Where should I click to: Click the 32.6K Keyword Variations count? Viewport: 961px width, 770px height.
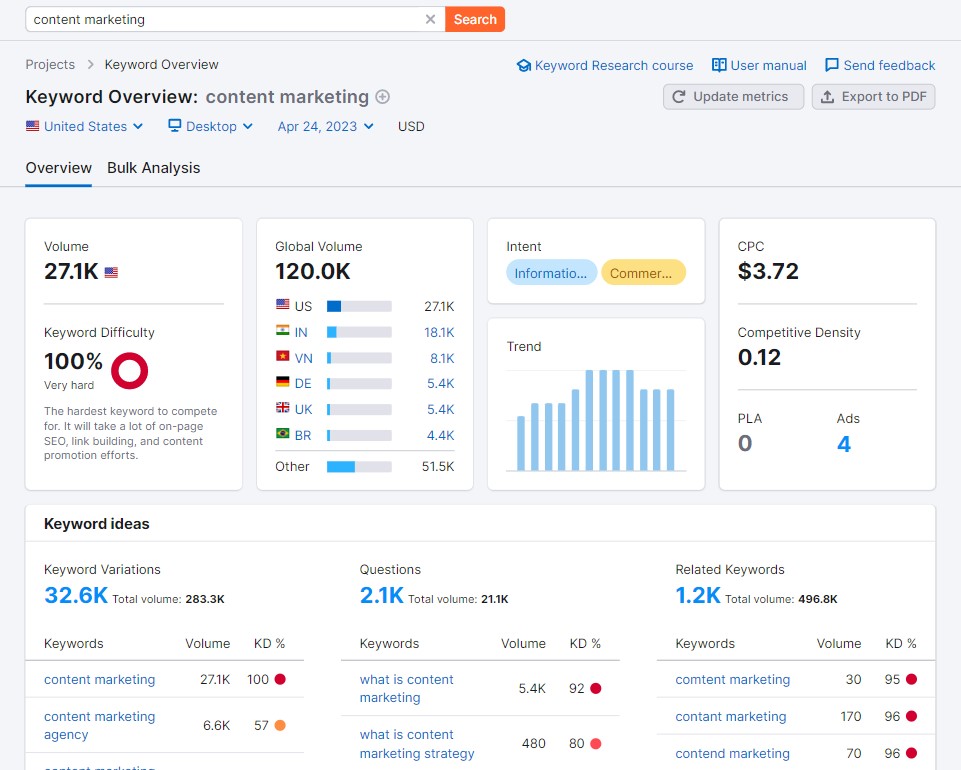(76, 595)
